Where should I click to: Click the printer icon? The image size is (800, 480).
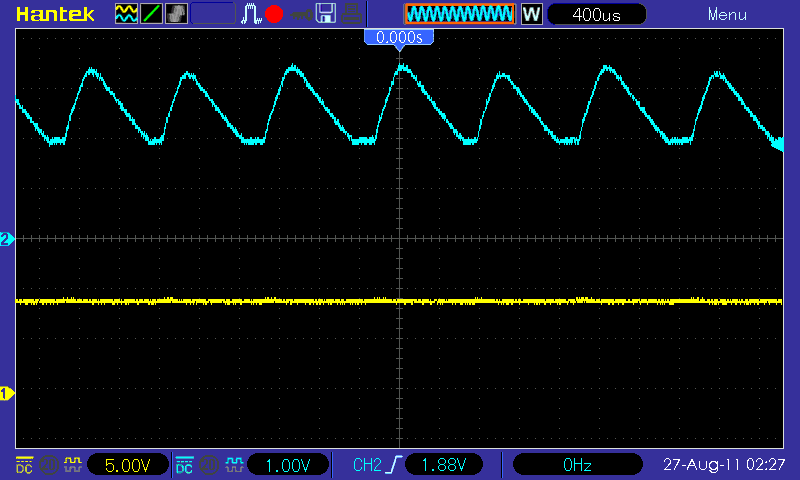352,14
